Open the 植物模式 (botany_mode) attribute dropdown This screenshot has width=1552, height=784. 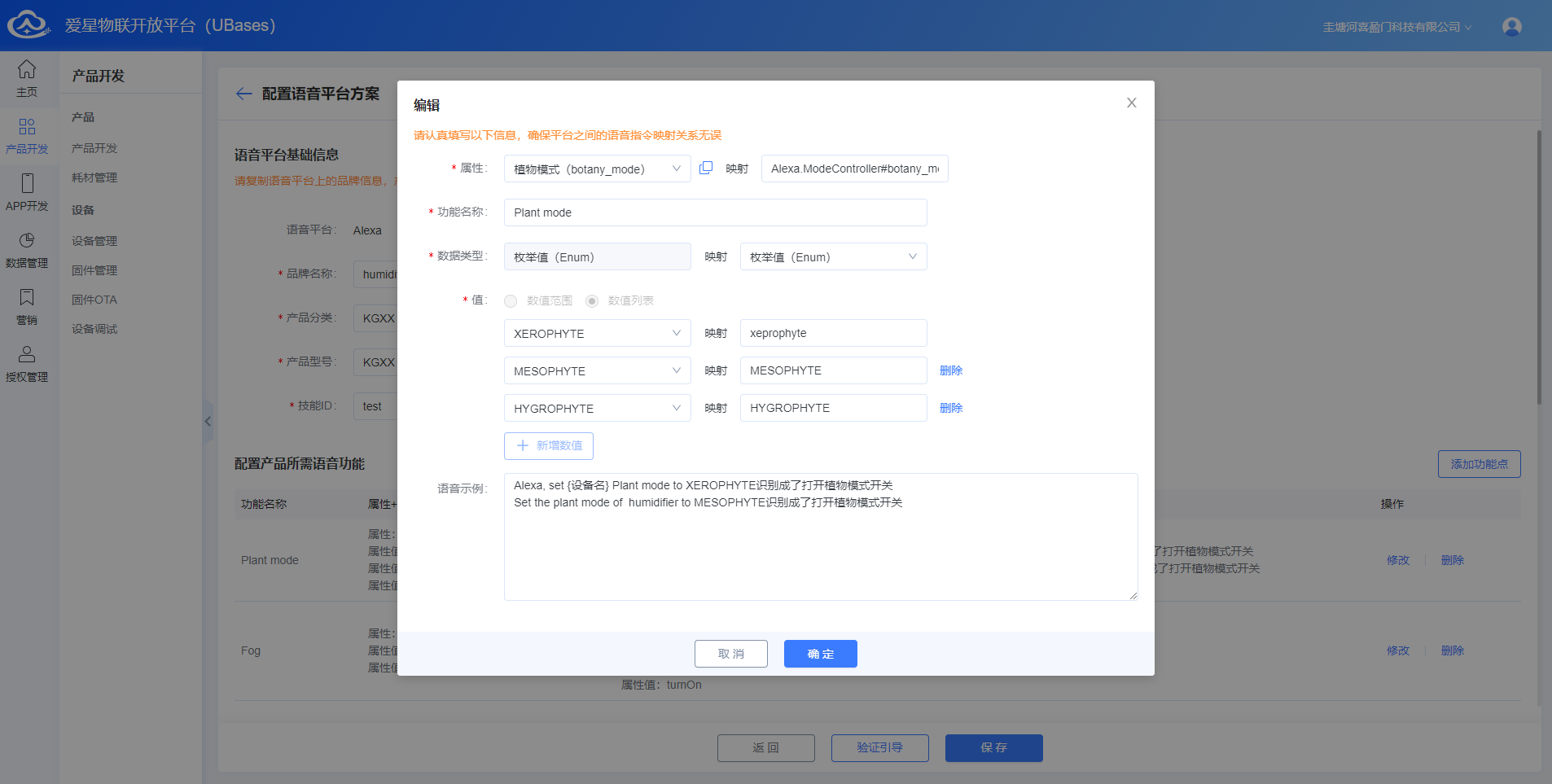coord(597,169)
